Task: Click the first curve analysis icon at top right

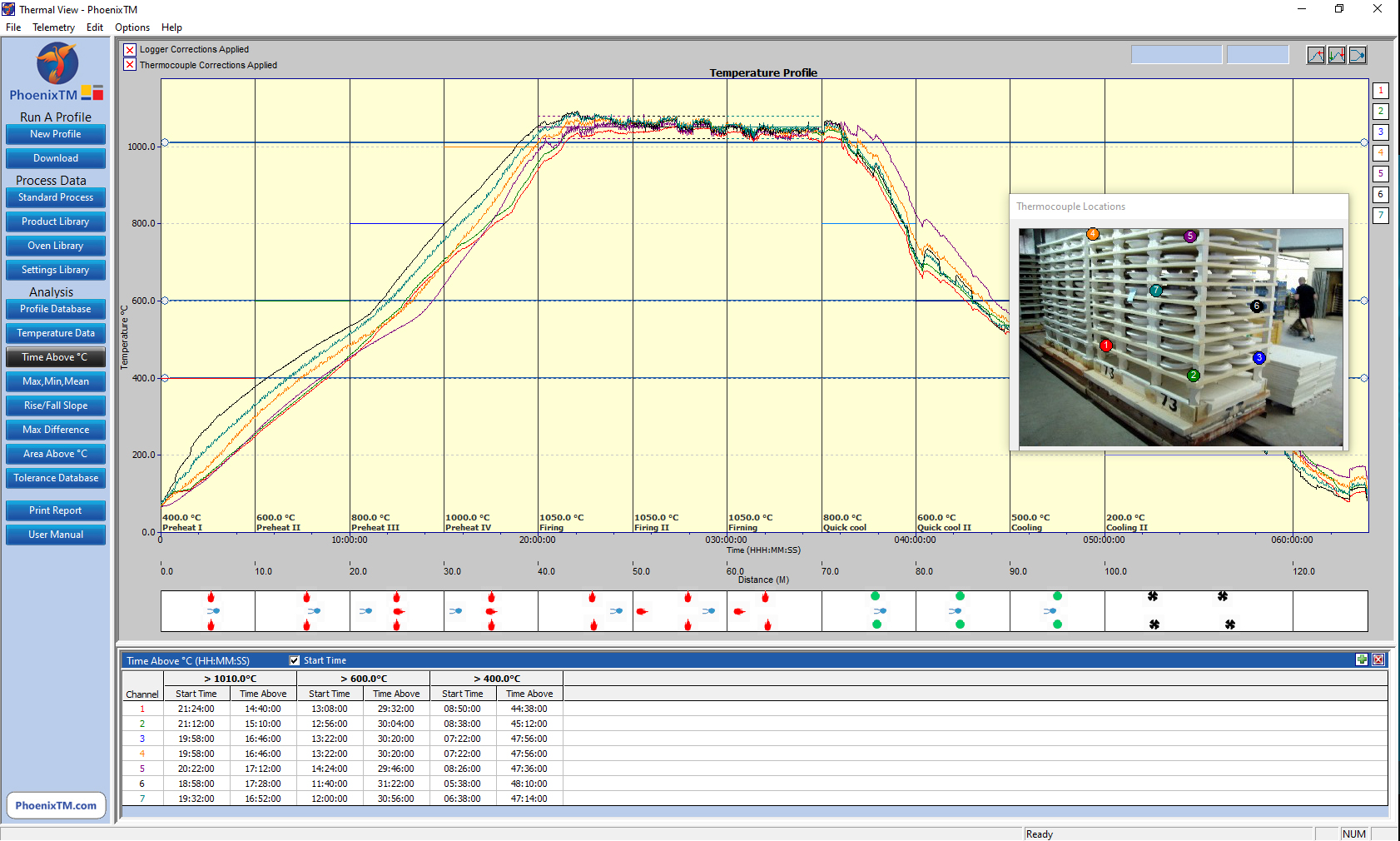Action: click(x=1316, y=56)
